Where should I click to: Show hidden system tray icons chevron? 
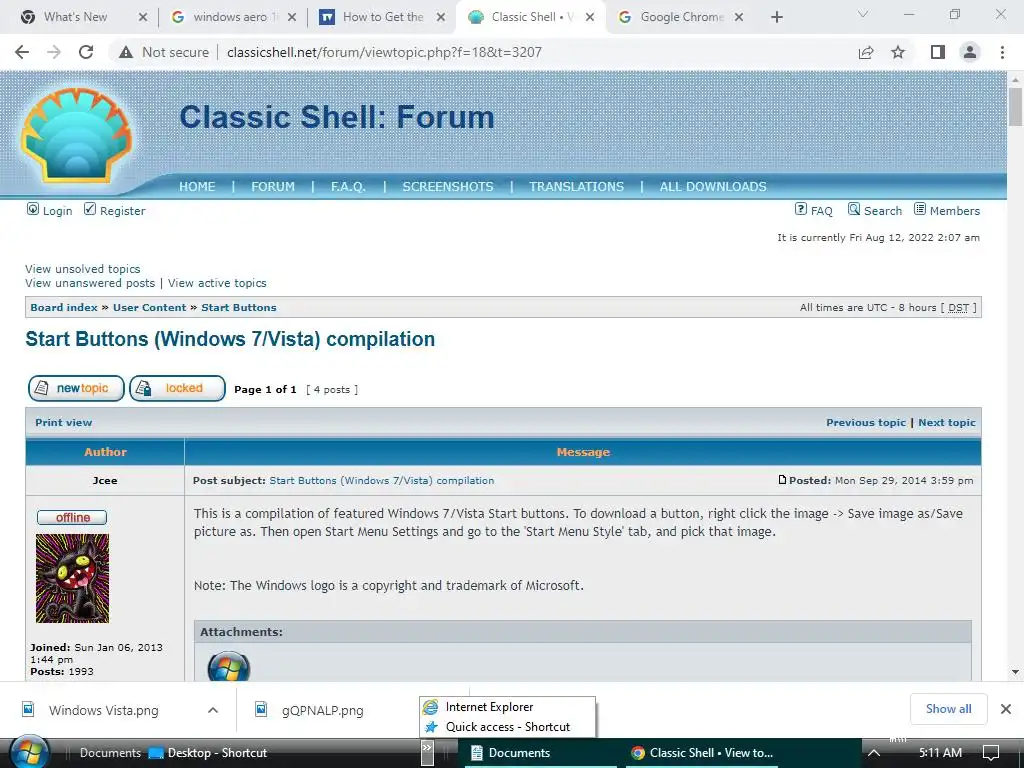[x=874, y=753]
